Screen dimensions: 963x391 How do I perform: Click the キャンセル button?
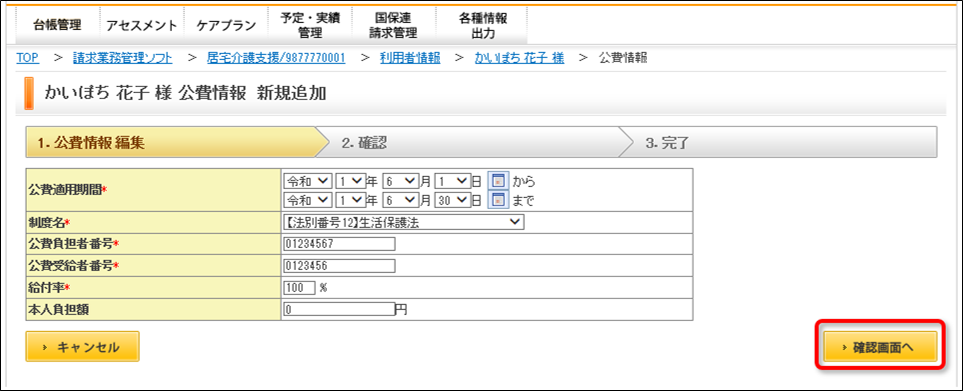[x=82, y=347]
